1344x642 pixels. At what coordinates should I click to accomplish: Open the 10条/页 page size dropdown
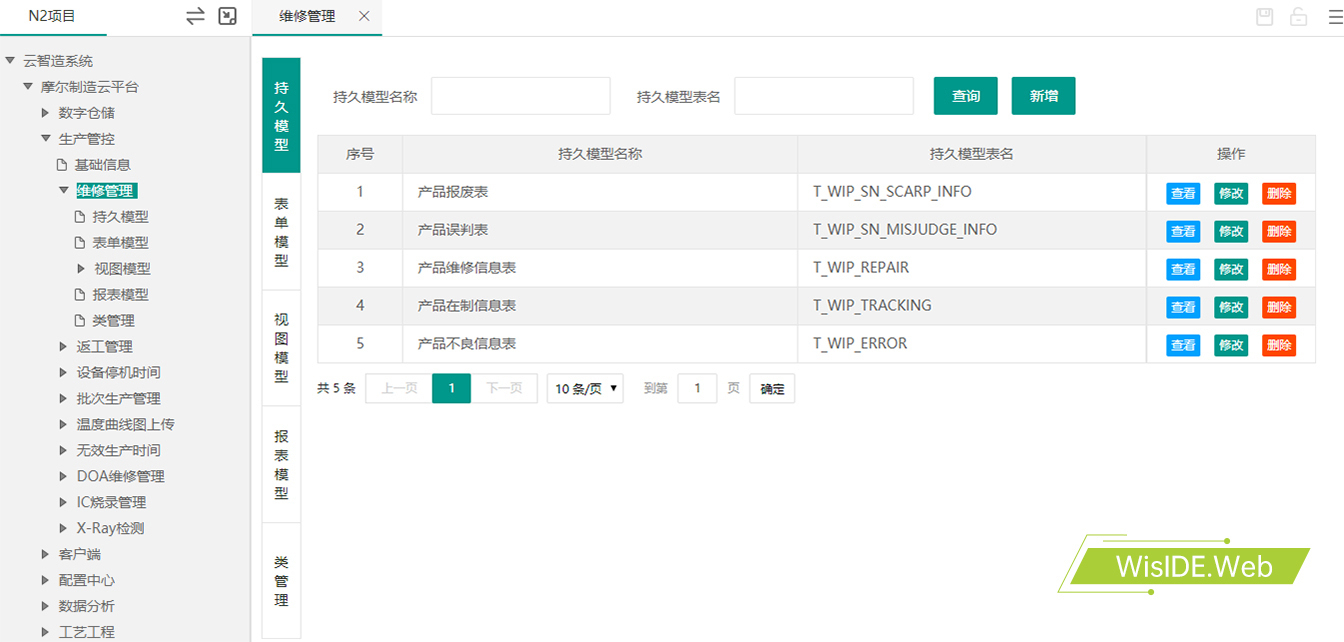click(585, 389)
